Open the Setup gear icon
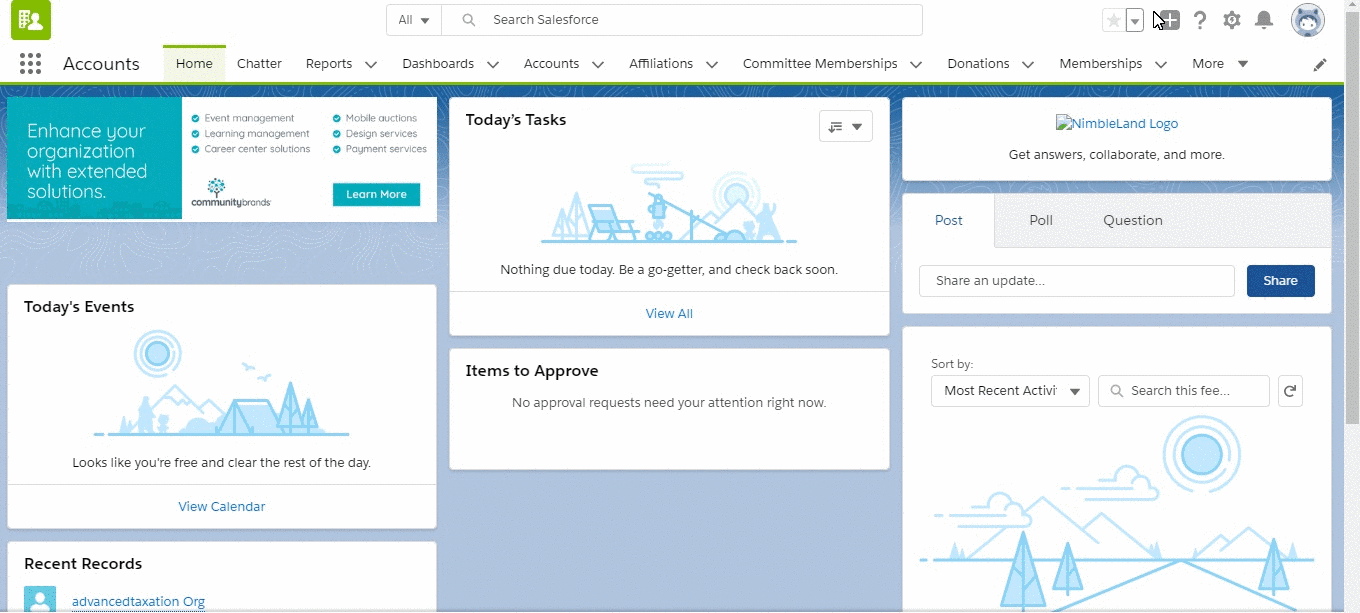Image resolution: width=1360 pixels, height=613 pixels. pos(1232,20)
